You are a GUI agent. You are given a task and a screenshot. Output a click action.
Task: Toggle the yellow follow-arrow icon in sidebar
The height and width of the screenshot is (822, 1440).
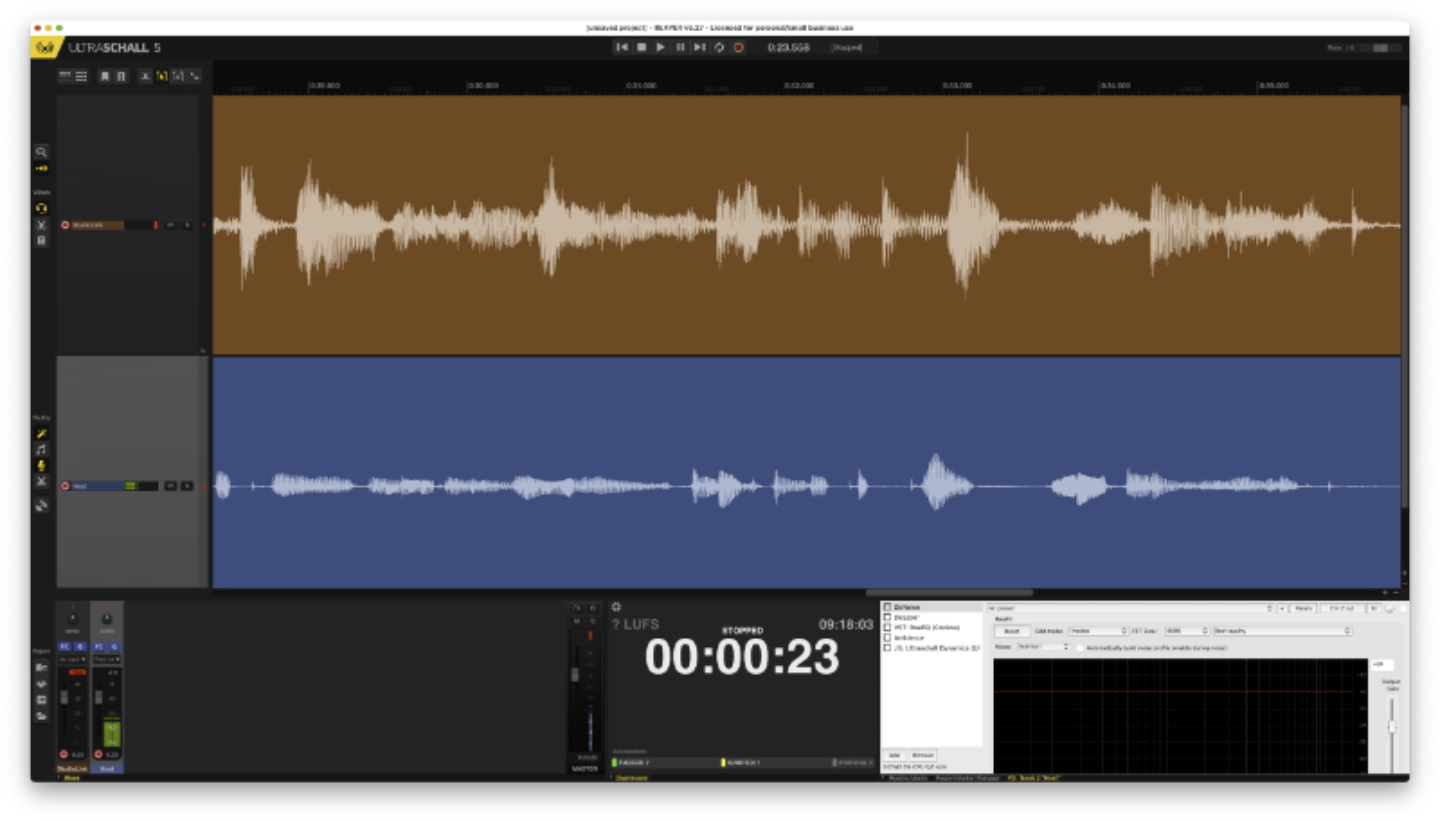click(41, 168)
